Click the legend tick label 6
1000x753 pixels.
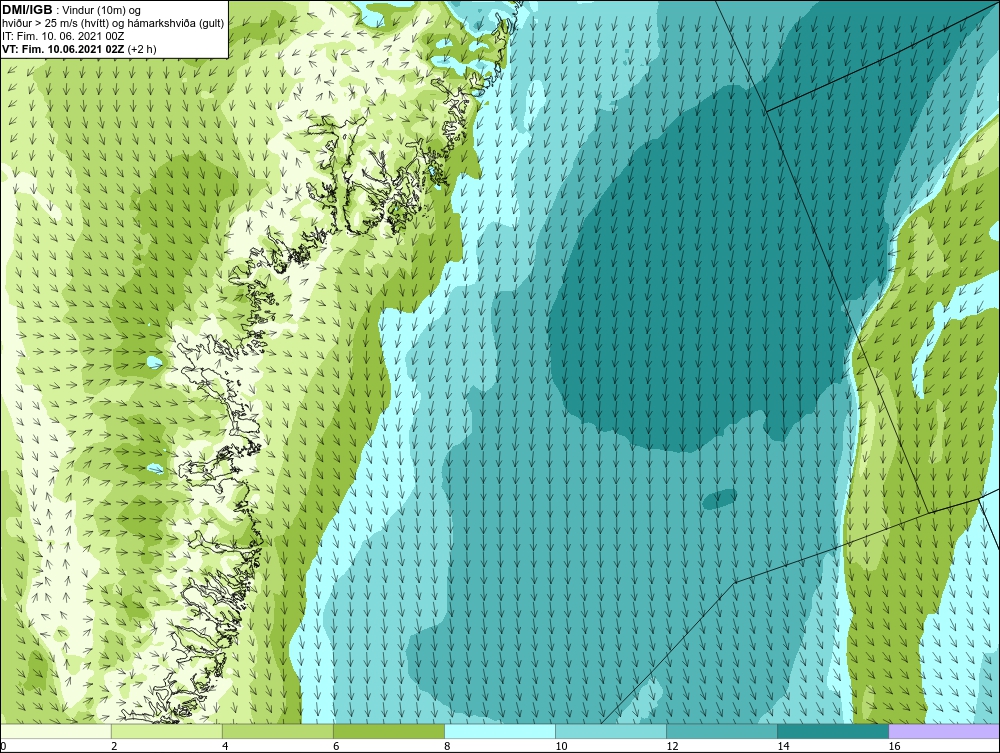point(336,746)
